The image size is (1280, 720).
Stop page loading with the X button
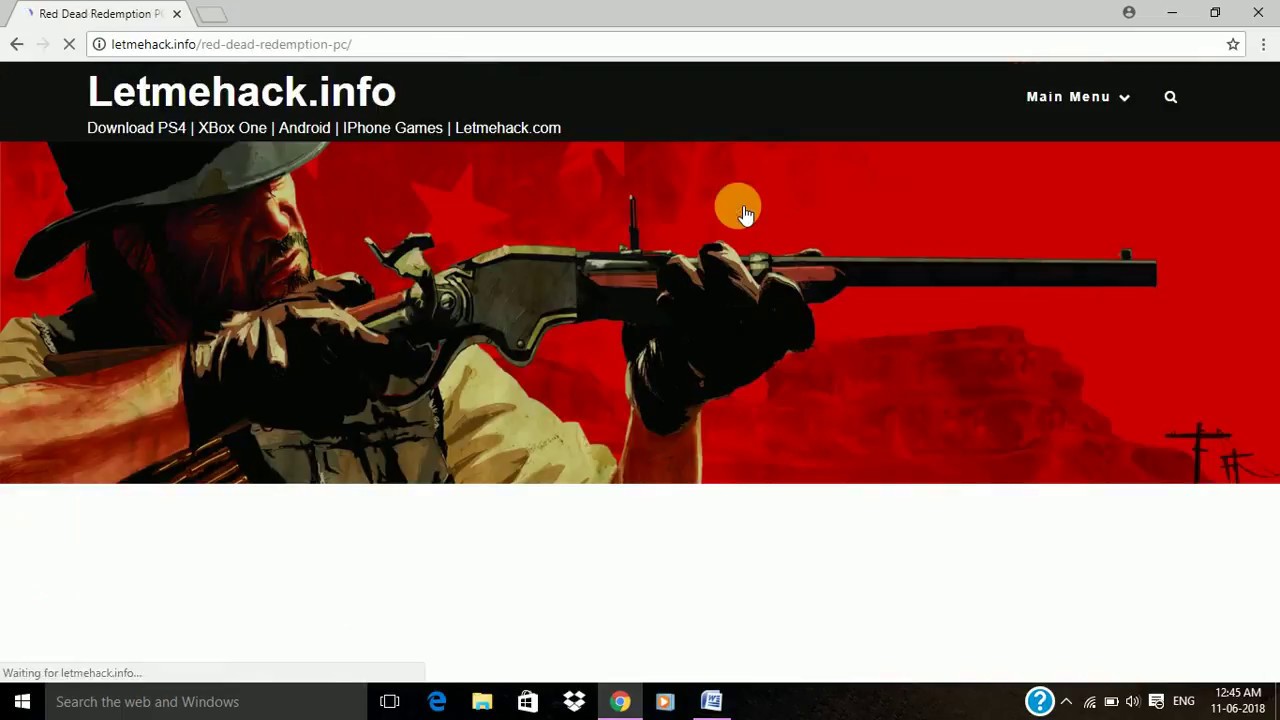(69, 44)
